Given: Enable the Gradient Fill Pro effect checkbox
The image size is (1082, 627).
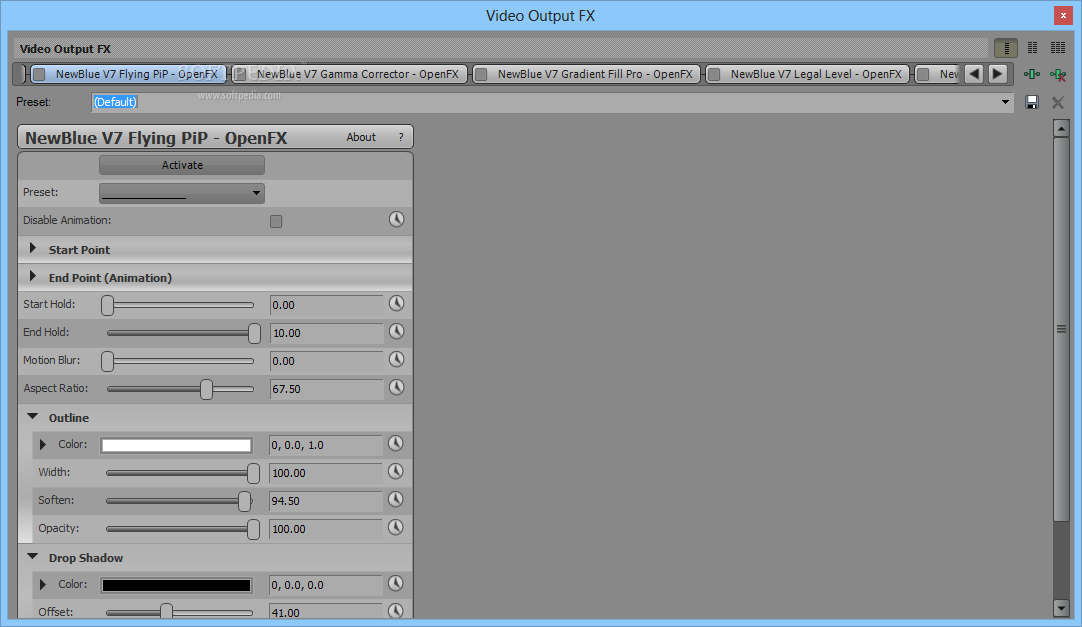Looking at the screenshot, I should [x=481, y=74].
